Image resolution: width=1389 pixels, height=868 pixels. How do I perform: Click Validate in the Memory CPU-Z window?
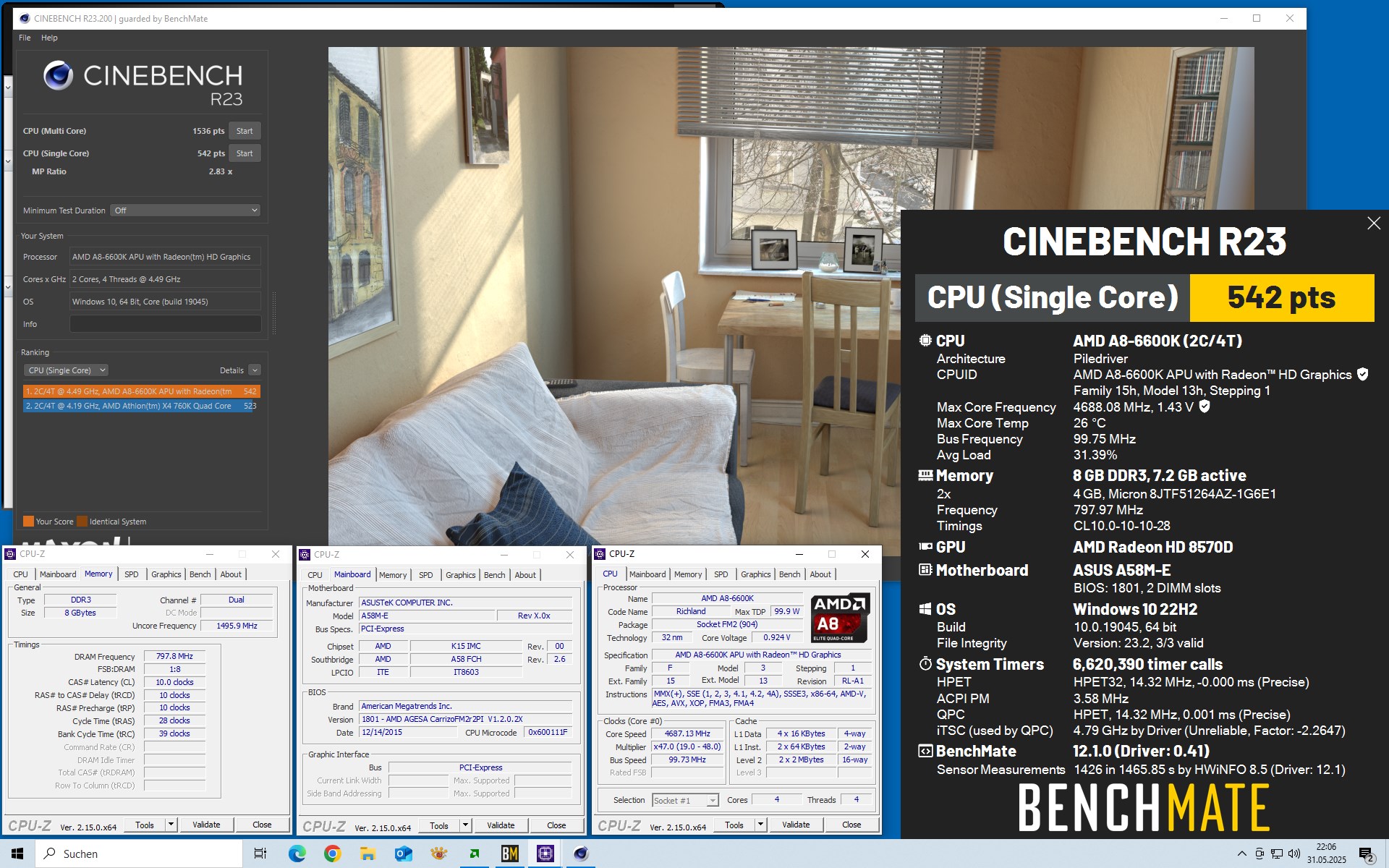coord(206,825)
